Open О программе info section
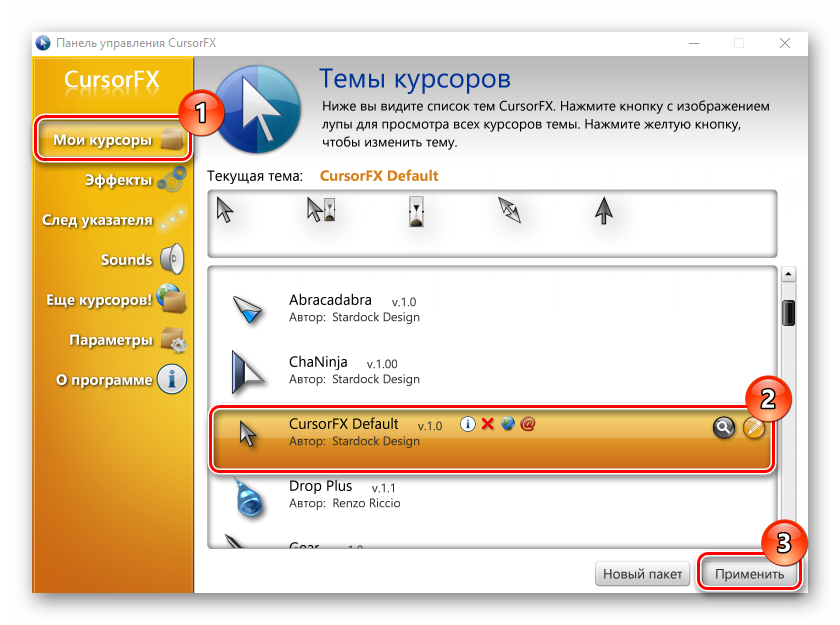840x625 pixels. click(x=104, y=380)
